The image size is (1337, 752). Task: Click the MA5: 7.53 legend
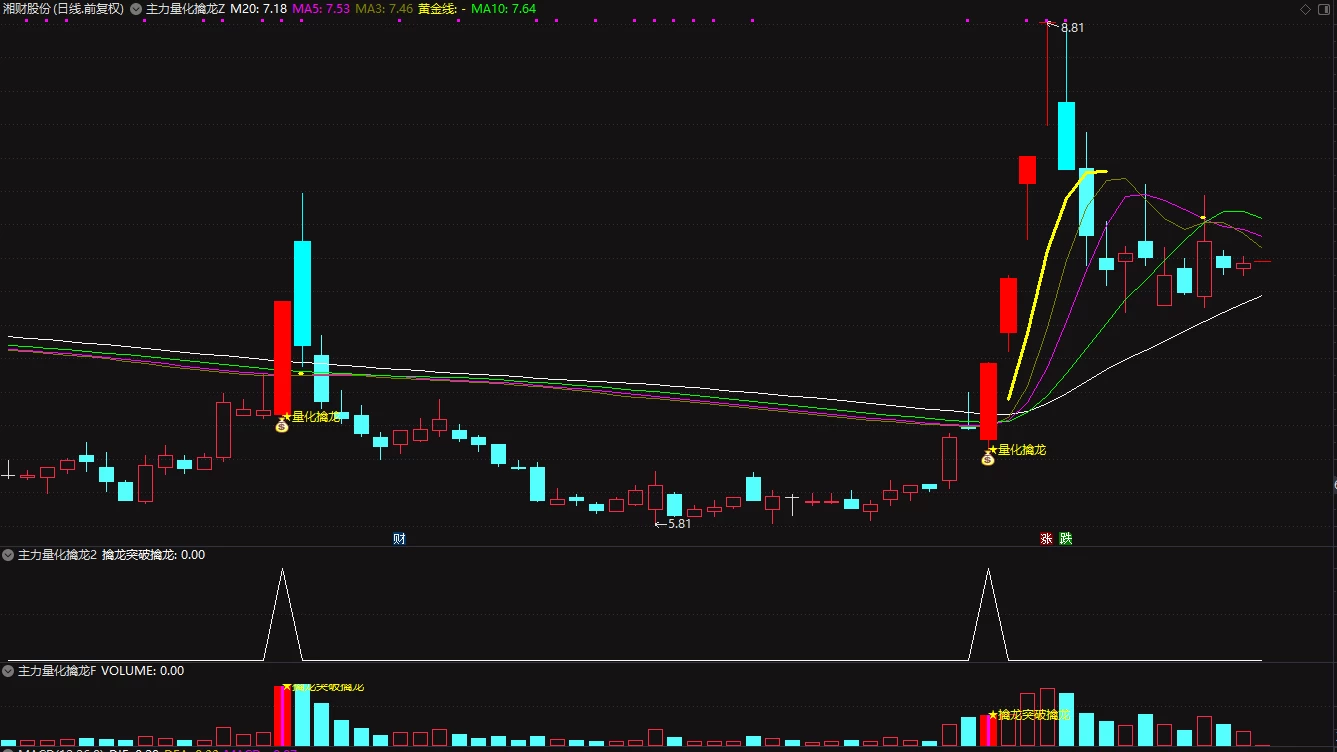coord(321,9)
